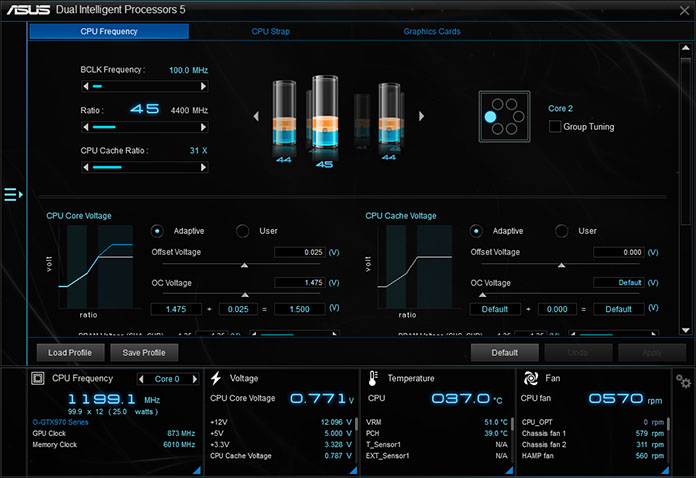696x478 pixels.
Task: Adjust the Cache Offset Voltage slider handle
Action: click(x=562, y=265)
